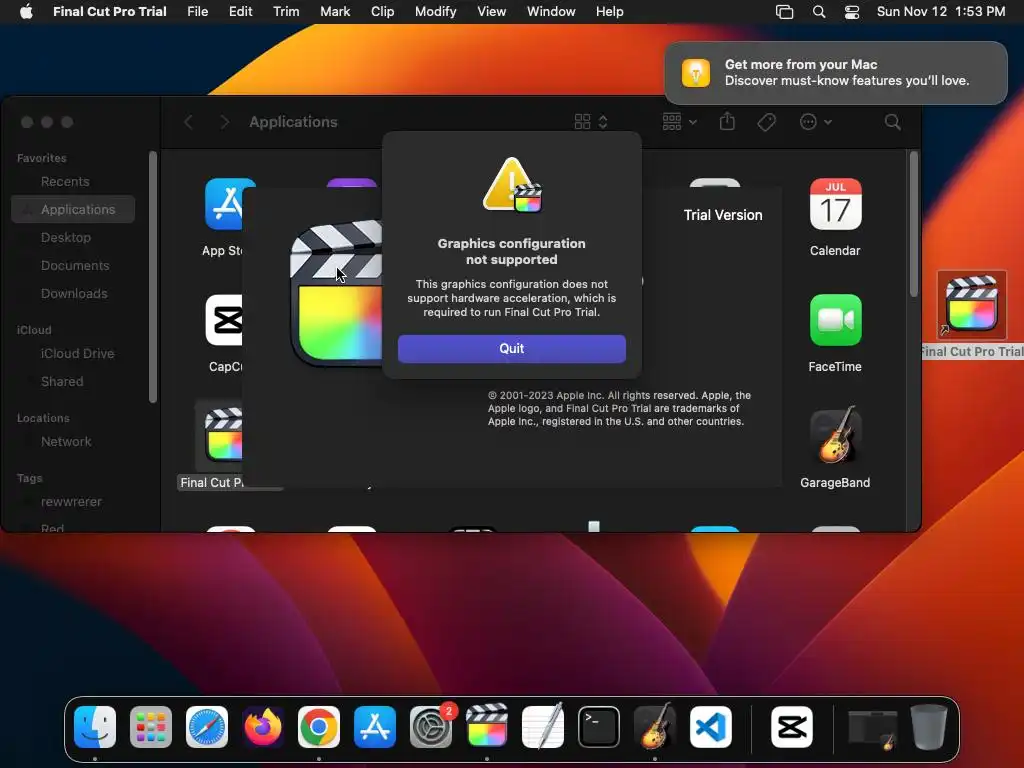Open the View menu

[491, 11]
